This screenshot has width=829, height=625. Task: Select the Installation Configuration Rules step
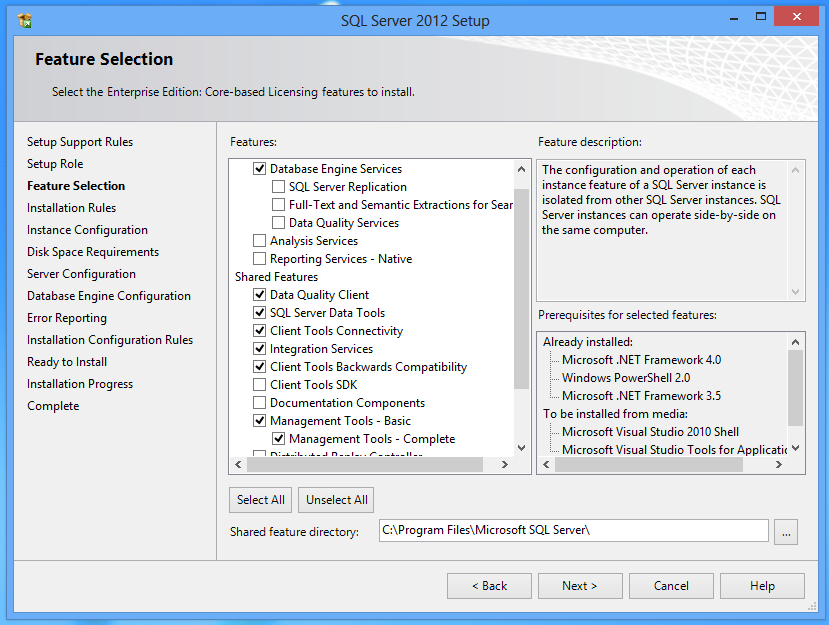click(110, 340)
